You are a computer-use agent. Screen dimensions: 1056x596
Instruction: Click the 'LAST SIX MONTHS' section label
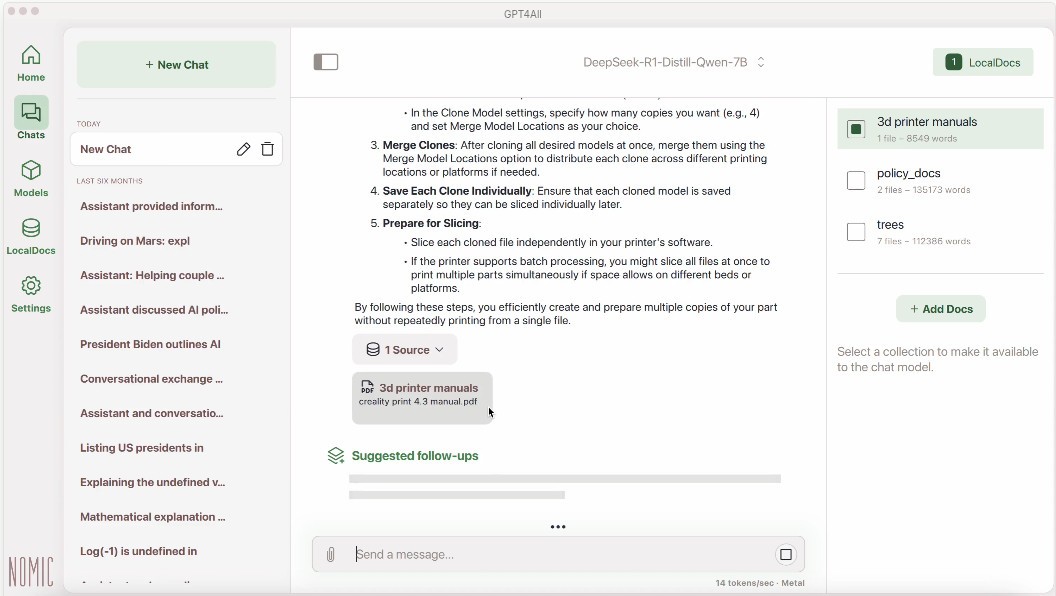click(109, 181)
